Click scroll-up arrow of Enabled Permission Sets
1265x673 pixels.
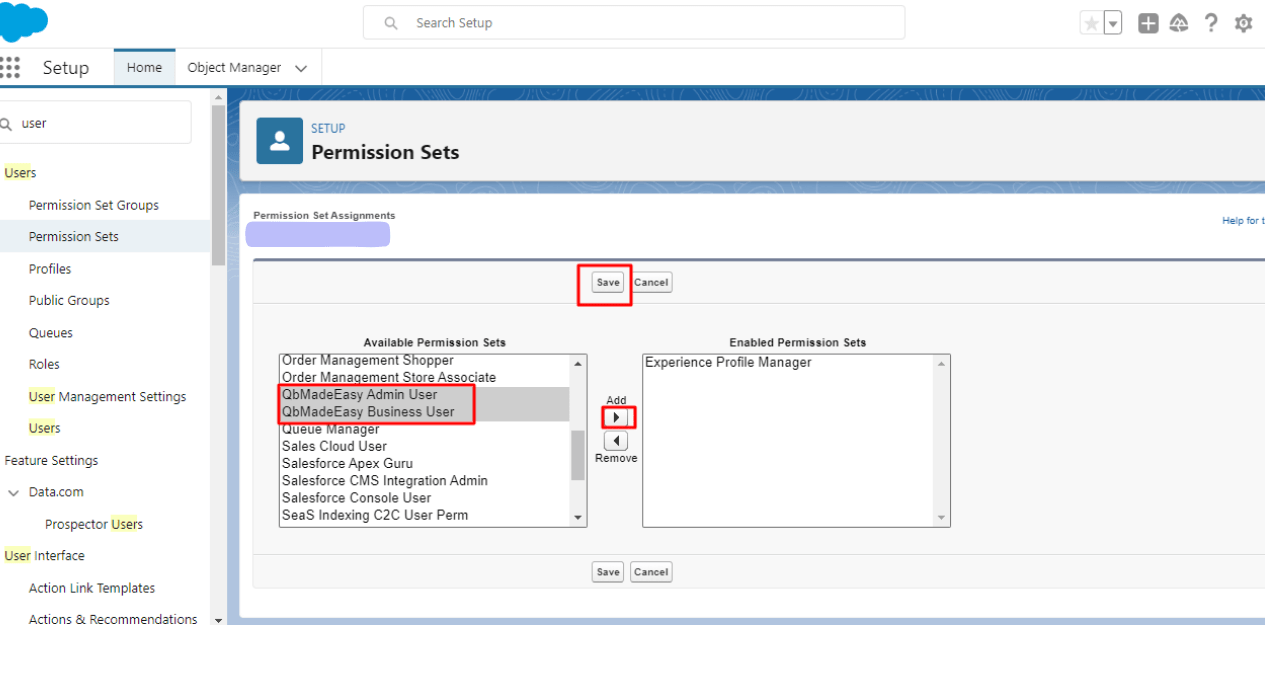click(940, 363)
